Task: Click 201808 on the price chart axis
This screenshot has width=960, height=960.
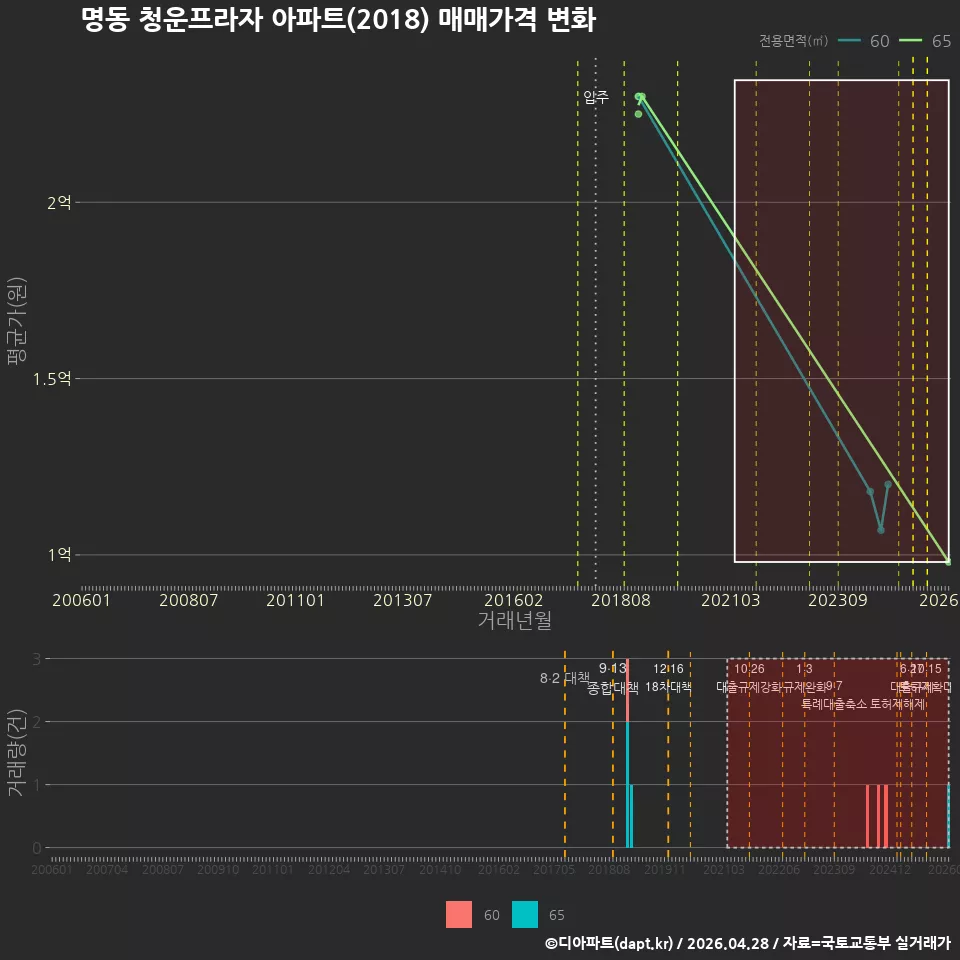Action: (621, 600)
